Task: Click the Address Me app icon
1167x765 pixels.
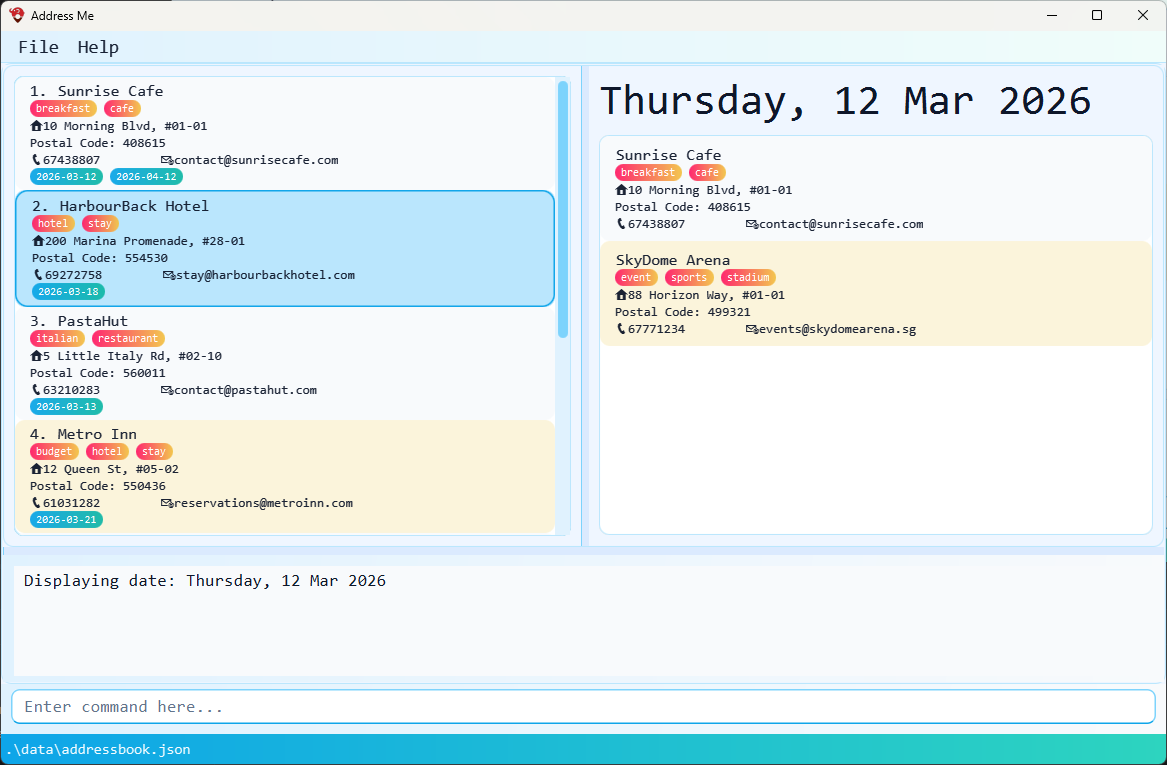Action: (x=16, y=15)
